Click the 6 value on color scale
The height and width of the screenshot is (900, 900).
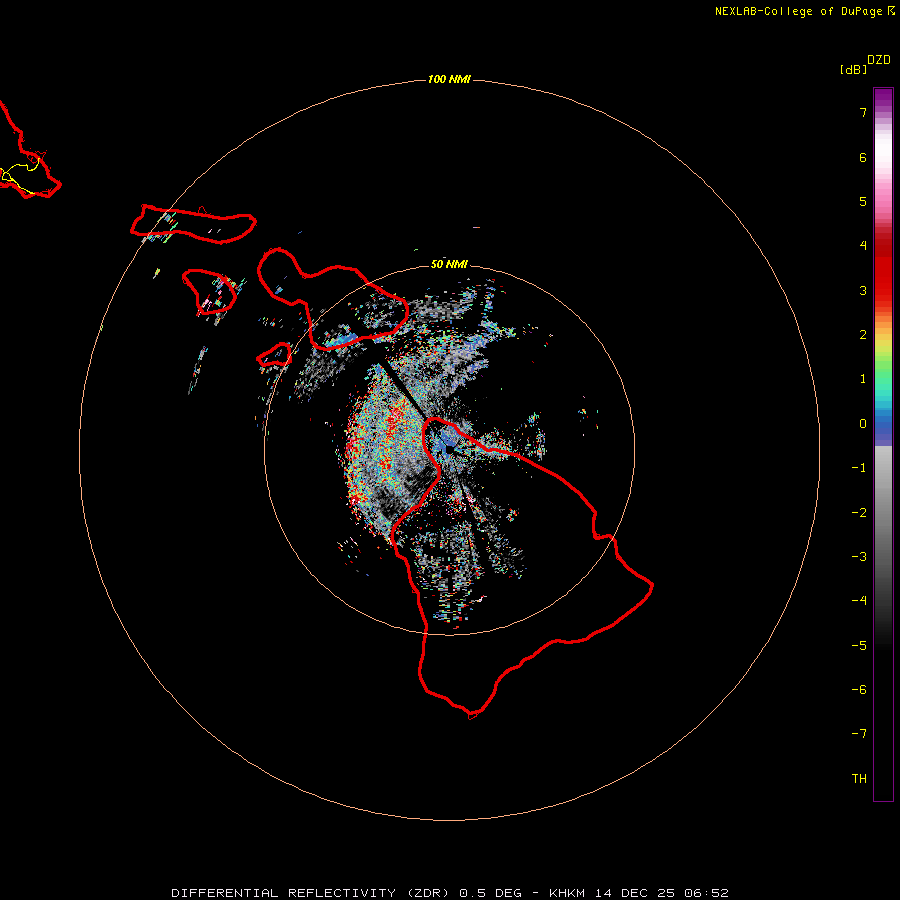[x=863, y=157]
